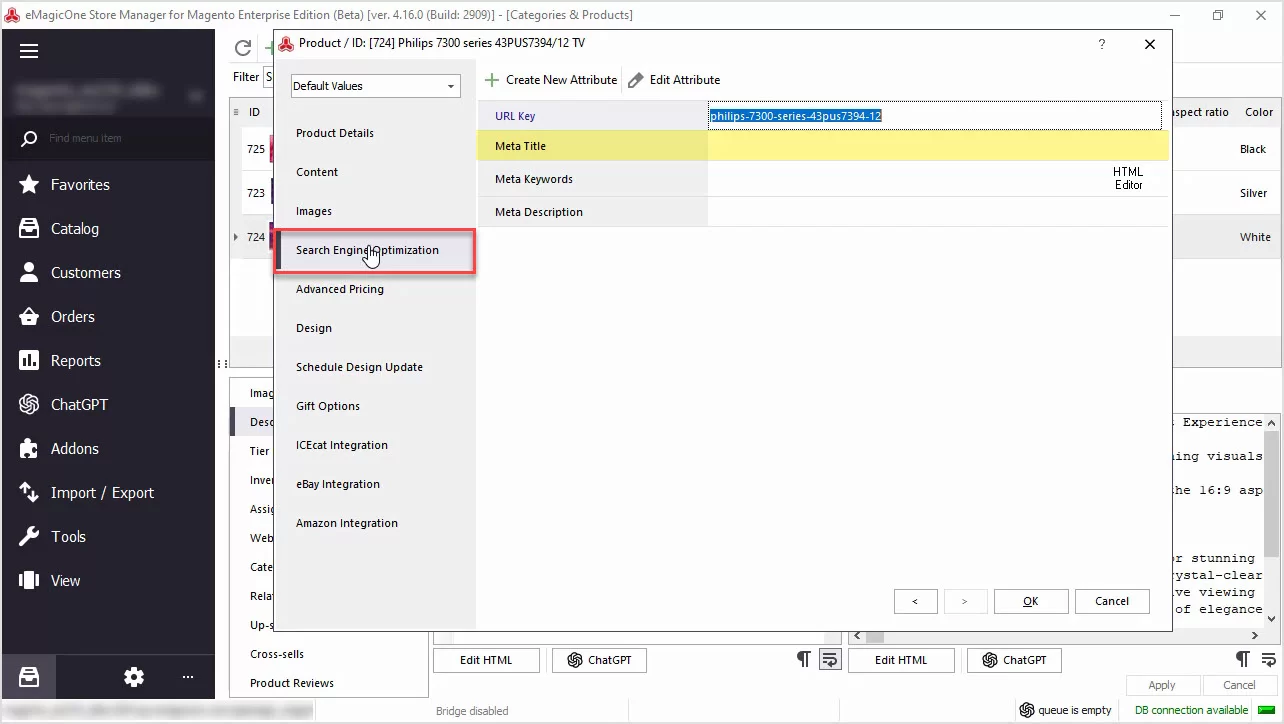Click the ChatGPT logo icon in sidebar

click(x=30, y=405)
